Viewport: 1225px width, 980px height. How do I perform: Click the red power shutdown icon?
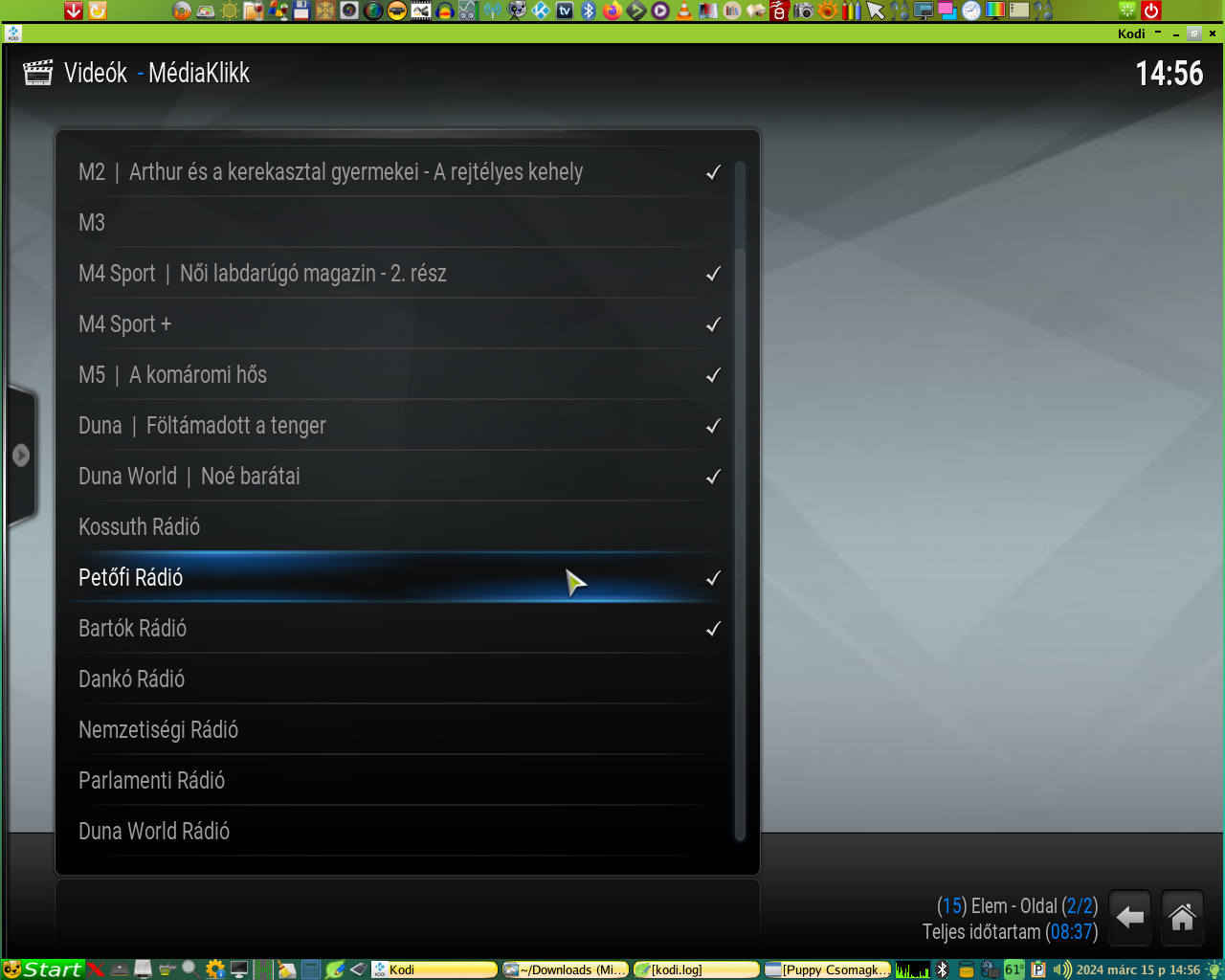coord(1151,11)
